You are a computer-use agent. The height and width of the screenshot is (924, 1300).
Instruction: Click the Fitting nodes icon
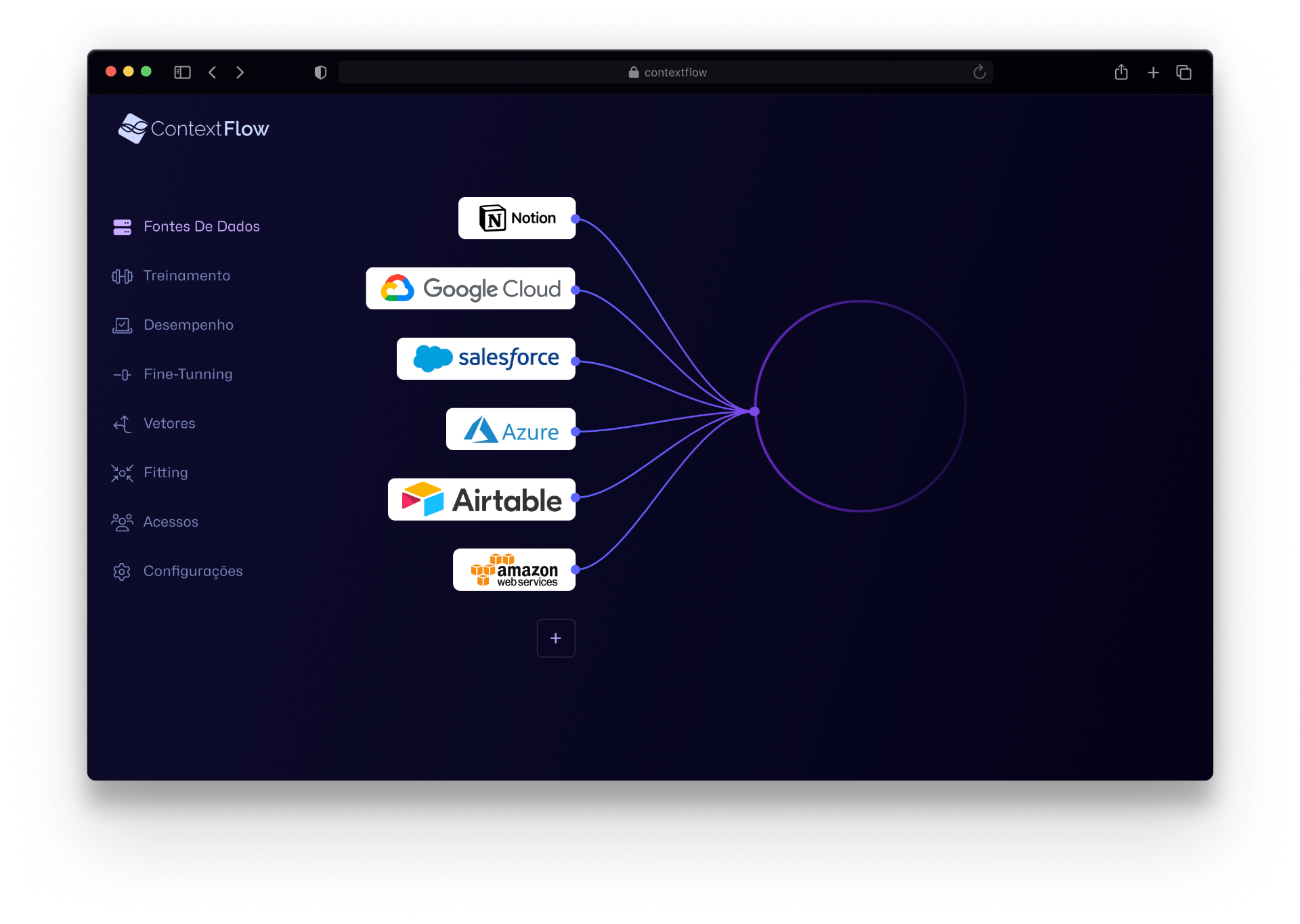click(x=122, y=472)
